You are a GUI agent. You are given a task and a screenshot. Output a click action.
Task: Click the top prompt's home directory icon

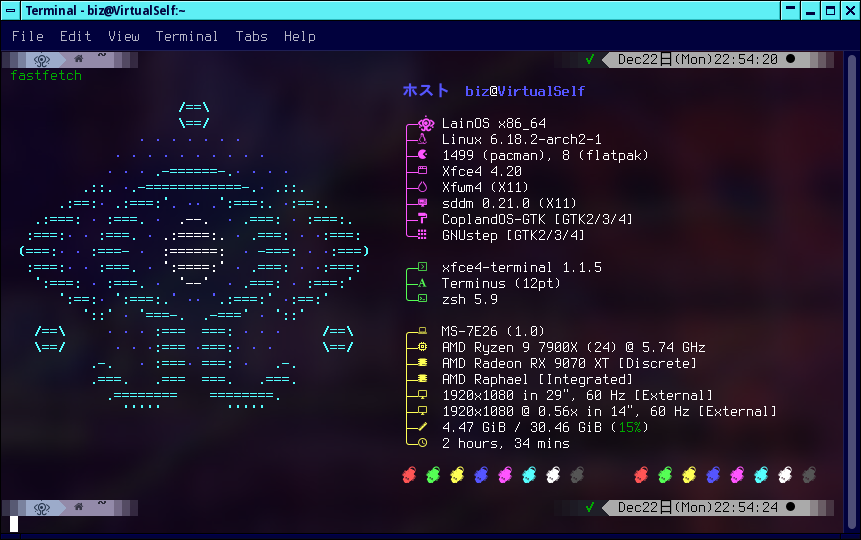click(79, 59)
